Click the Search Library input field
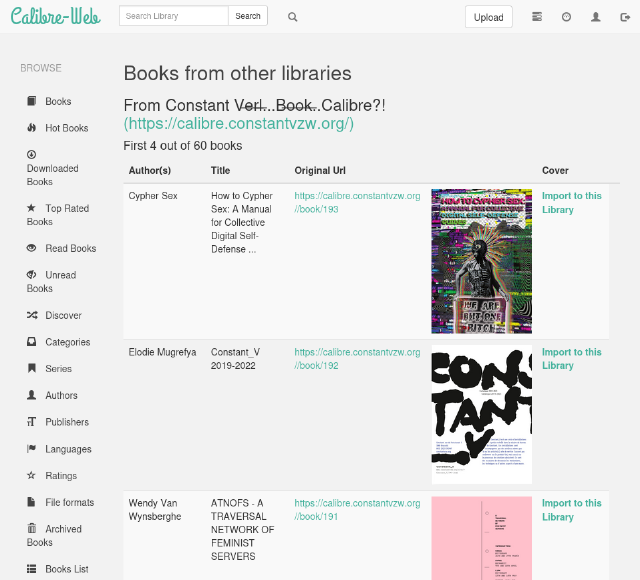Image resolution: width=640 pixels, height=580 pixels. point(174,16)
